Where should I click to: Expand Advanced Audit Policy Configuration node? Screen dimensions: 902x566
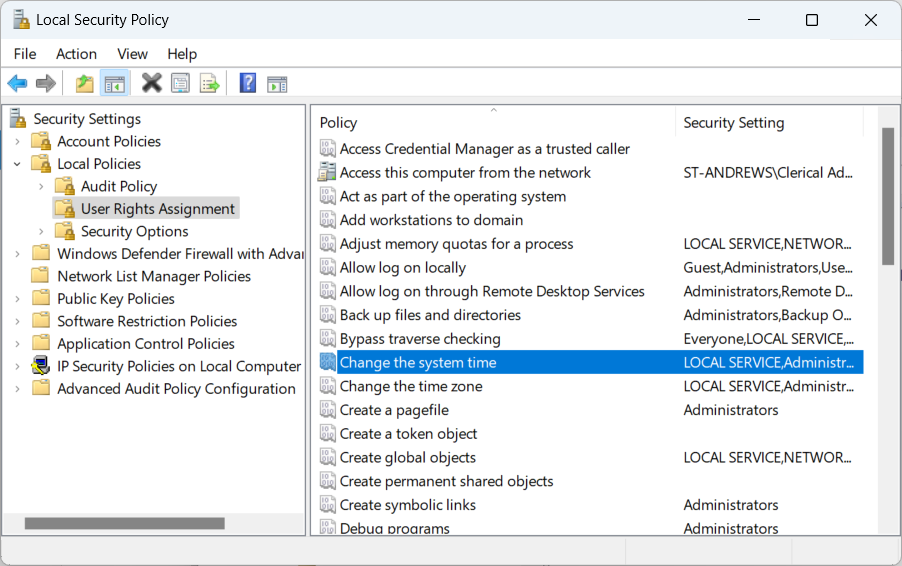17,389
